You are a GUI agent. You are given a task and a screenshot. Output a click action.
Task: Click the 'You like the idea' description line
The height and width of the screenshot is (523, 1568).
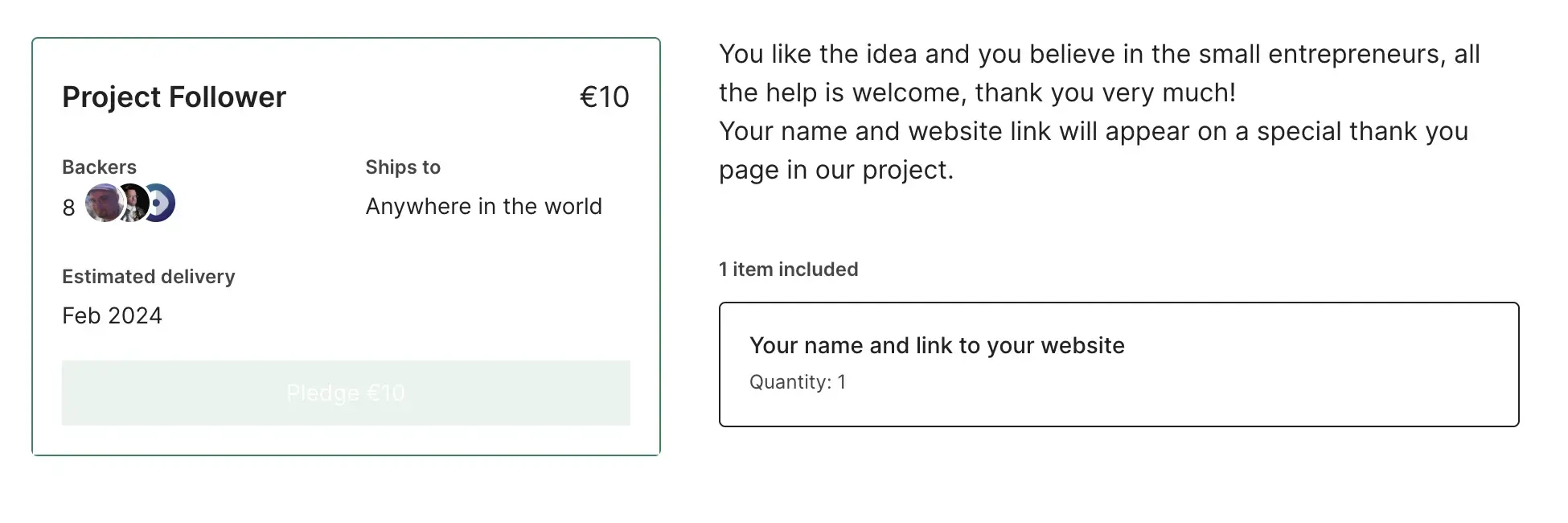(1098, 55)
